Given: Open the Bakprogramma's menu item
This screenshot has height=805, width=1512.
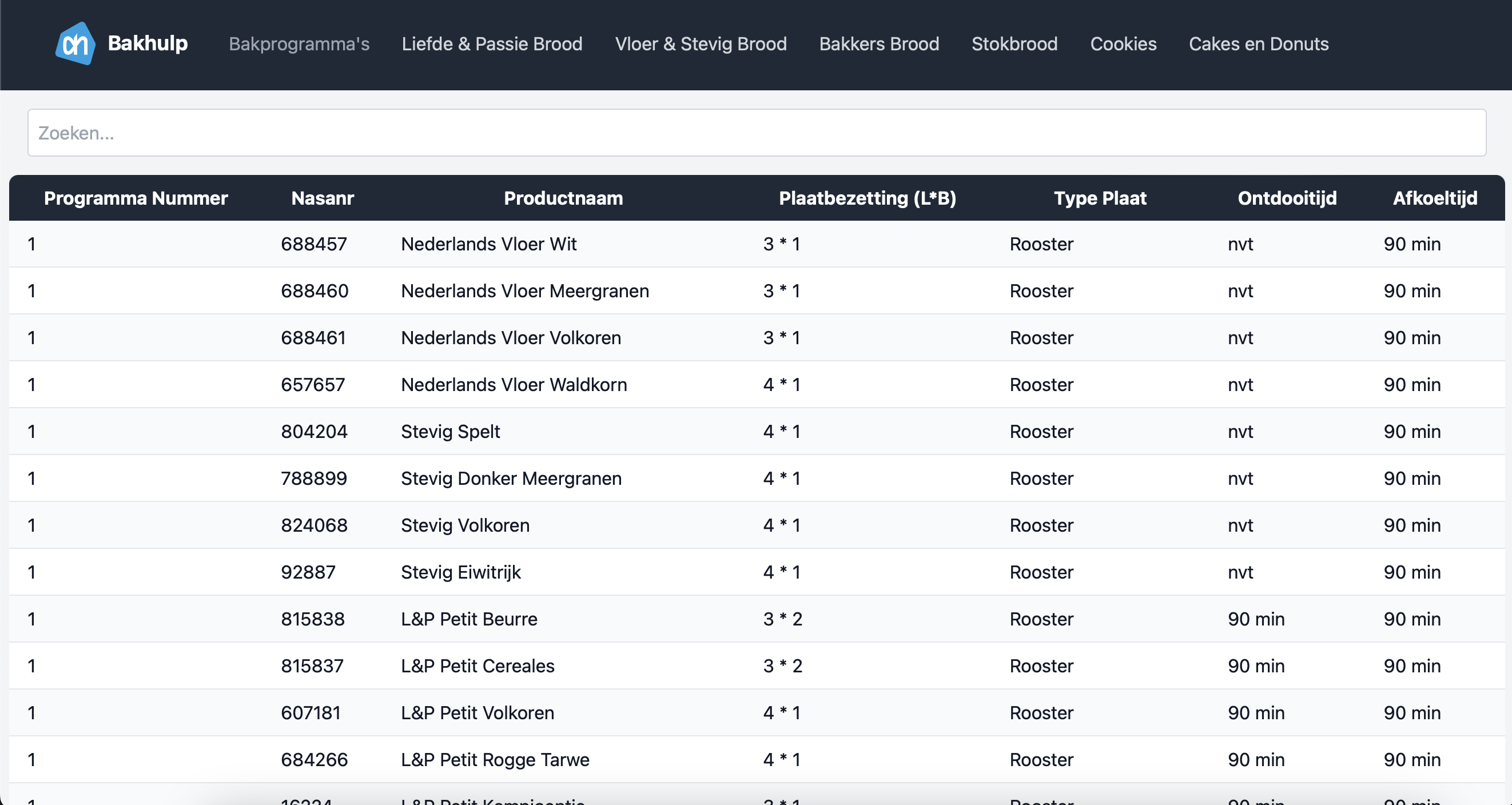Looking at the screenshot, I should pyautogui.click(x=299, y=44).
